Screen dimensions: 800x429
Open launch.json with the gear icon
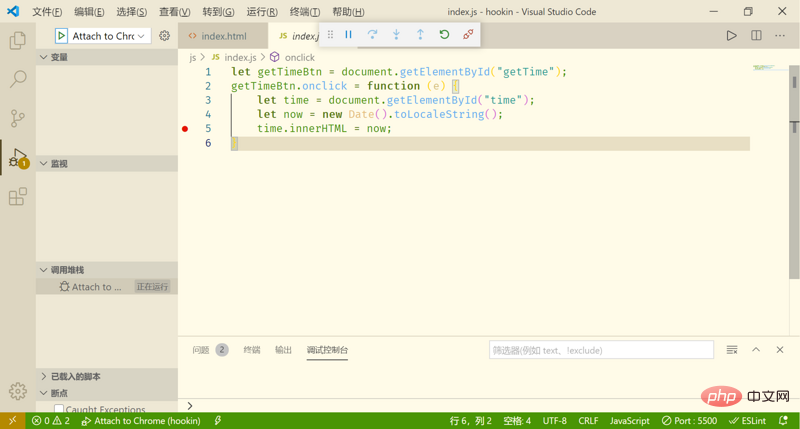coord(164,36)
